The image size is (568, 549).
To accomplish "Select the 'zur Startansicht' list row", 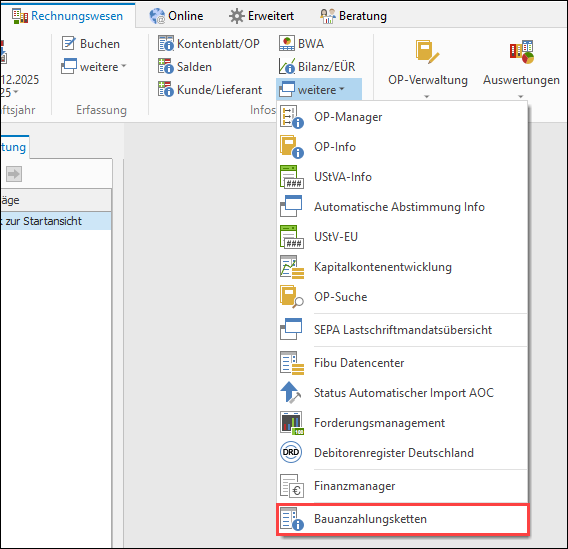I will pyautogui.click(x=56, y=221).
